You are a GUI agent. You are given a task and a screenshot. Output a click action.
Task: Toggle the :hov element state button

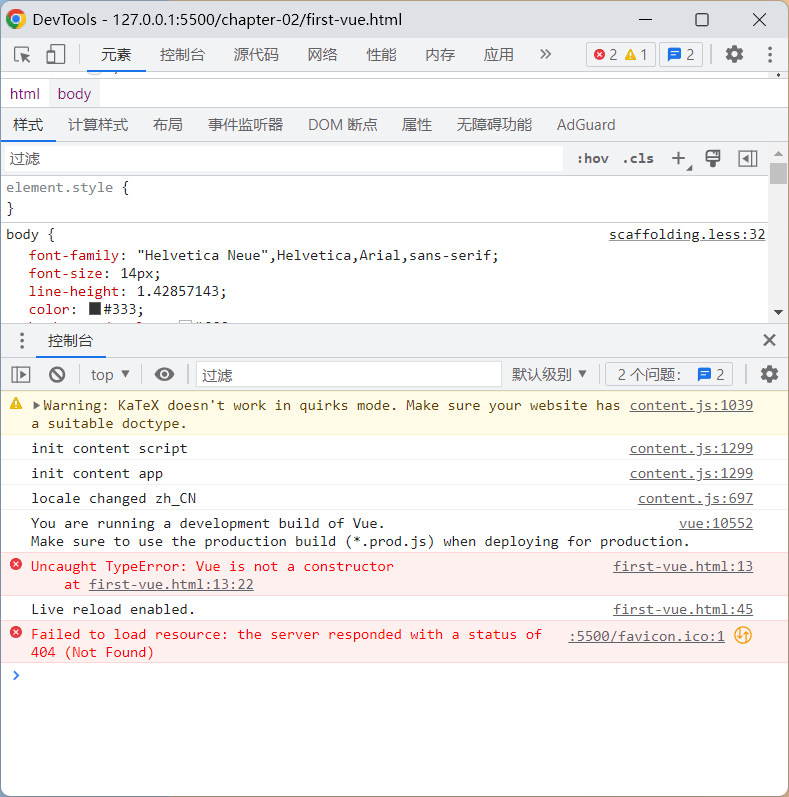point(592,159)
